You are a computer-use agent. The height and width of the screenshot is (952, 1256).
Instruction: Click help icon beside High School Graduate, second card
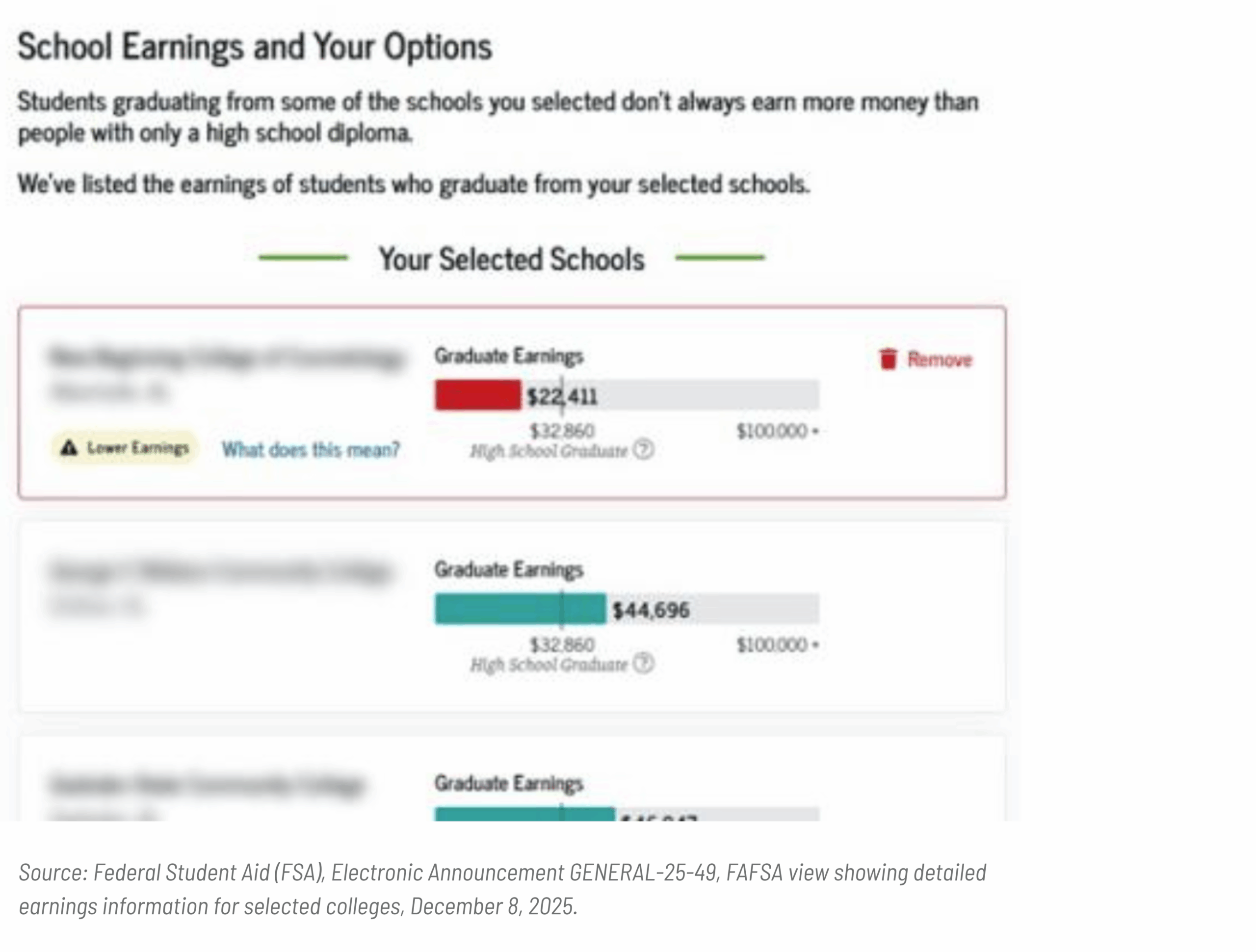pos(643,663)
